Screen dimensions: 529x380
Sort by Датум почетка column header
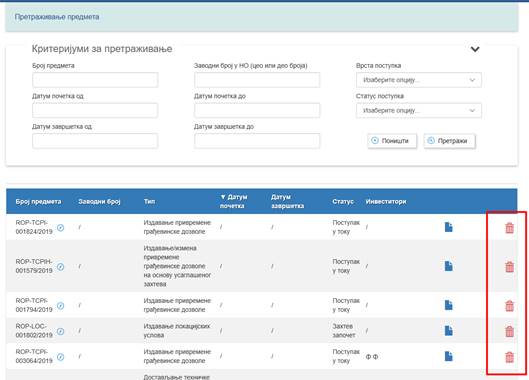click(x=233, y=201)
